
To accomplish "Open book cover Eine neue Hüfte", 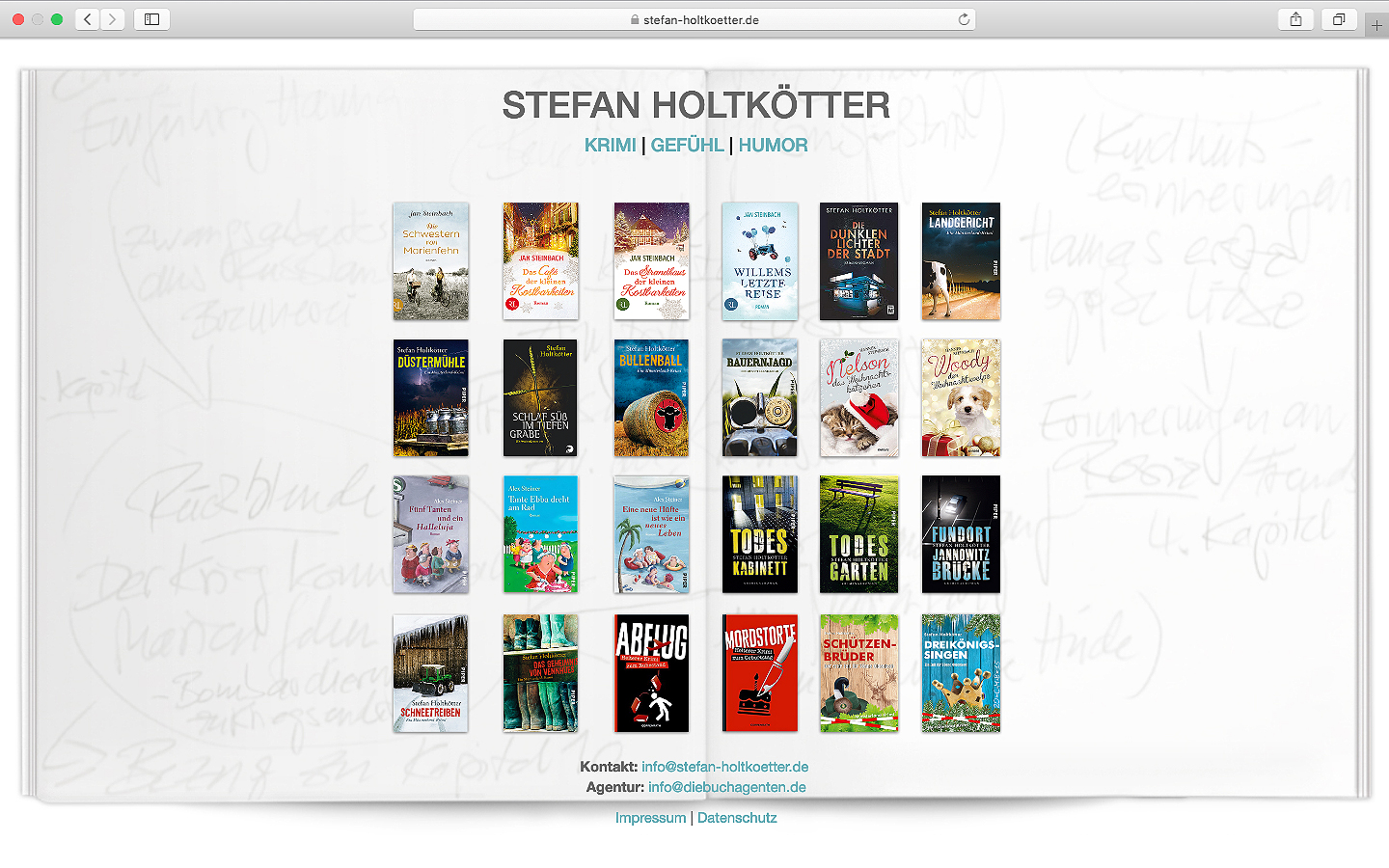I will (652, 534).
